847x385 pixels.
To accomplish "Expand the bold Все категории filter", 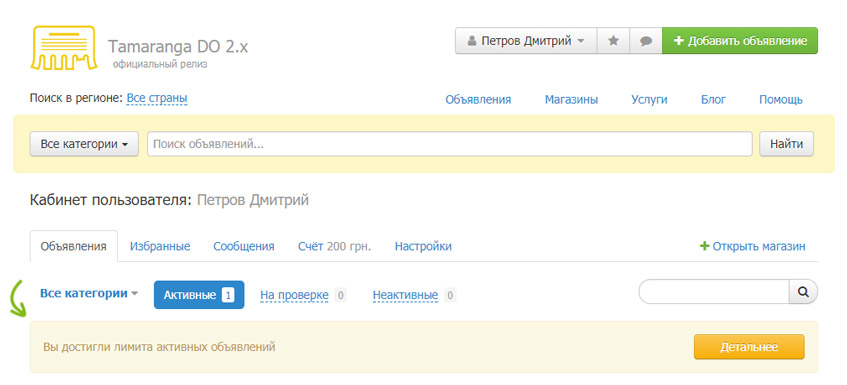I will [x=89, y=293].
